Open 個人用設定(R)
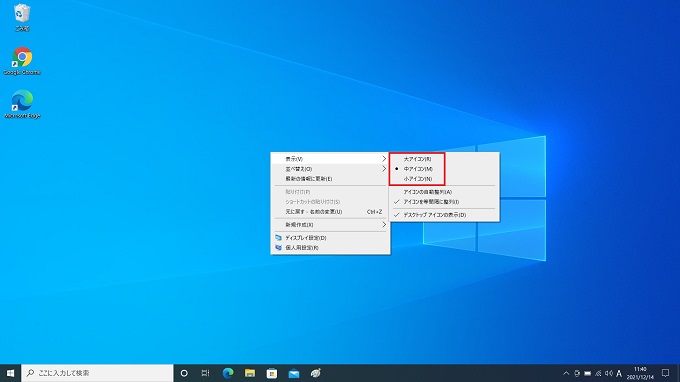 [x=330, y=248]
